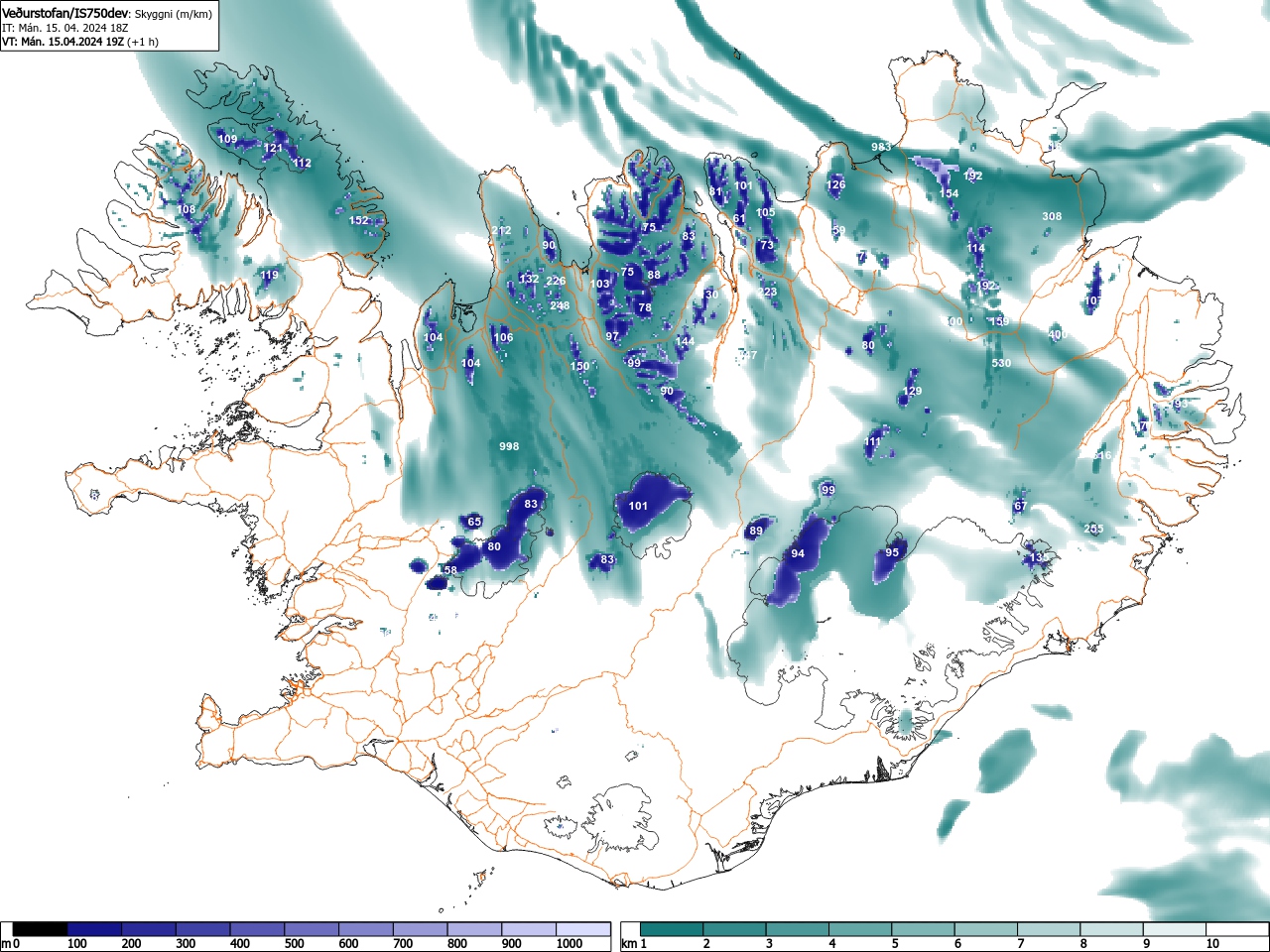
Task: Click the darkest teal km 1–2 legend segment
Action: [673, 929]
